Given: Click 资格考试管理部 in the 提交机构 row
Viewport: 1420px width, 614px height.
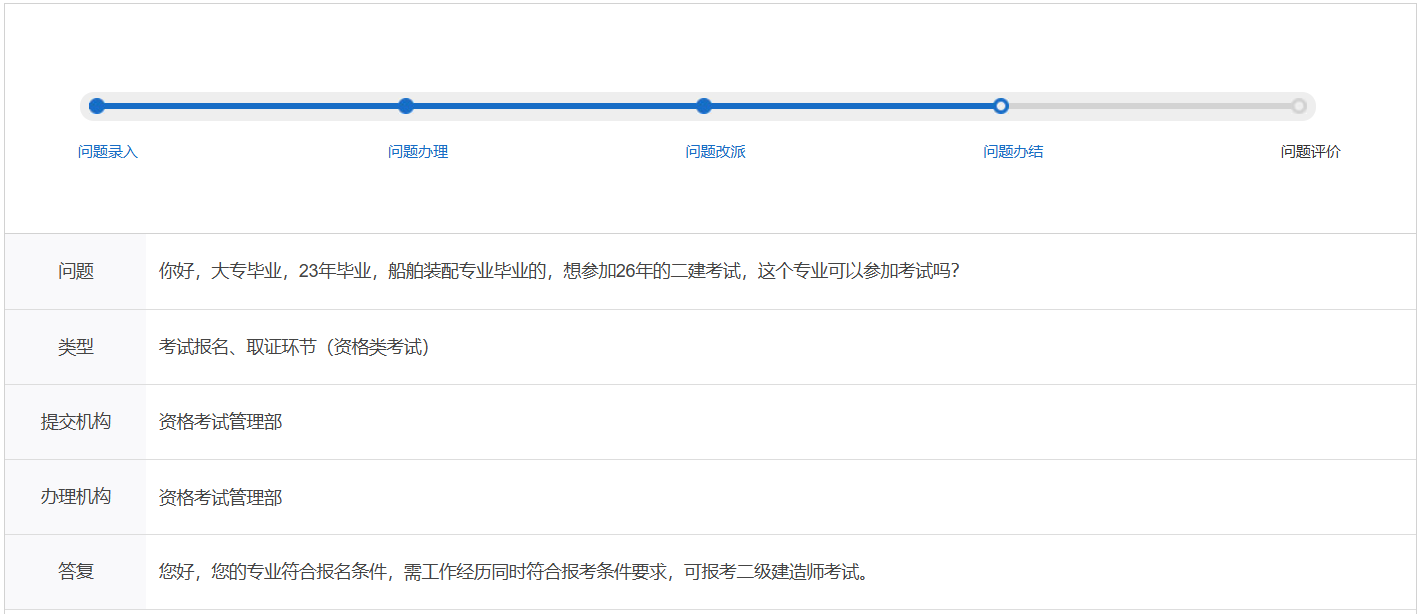Looking at the screenshot, I should (220, 422).
